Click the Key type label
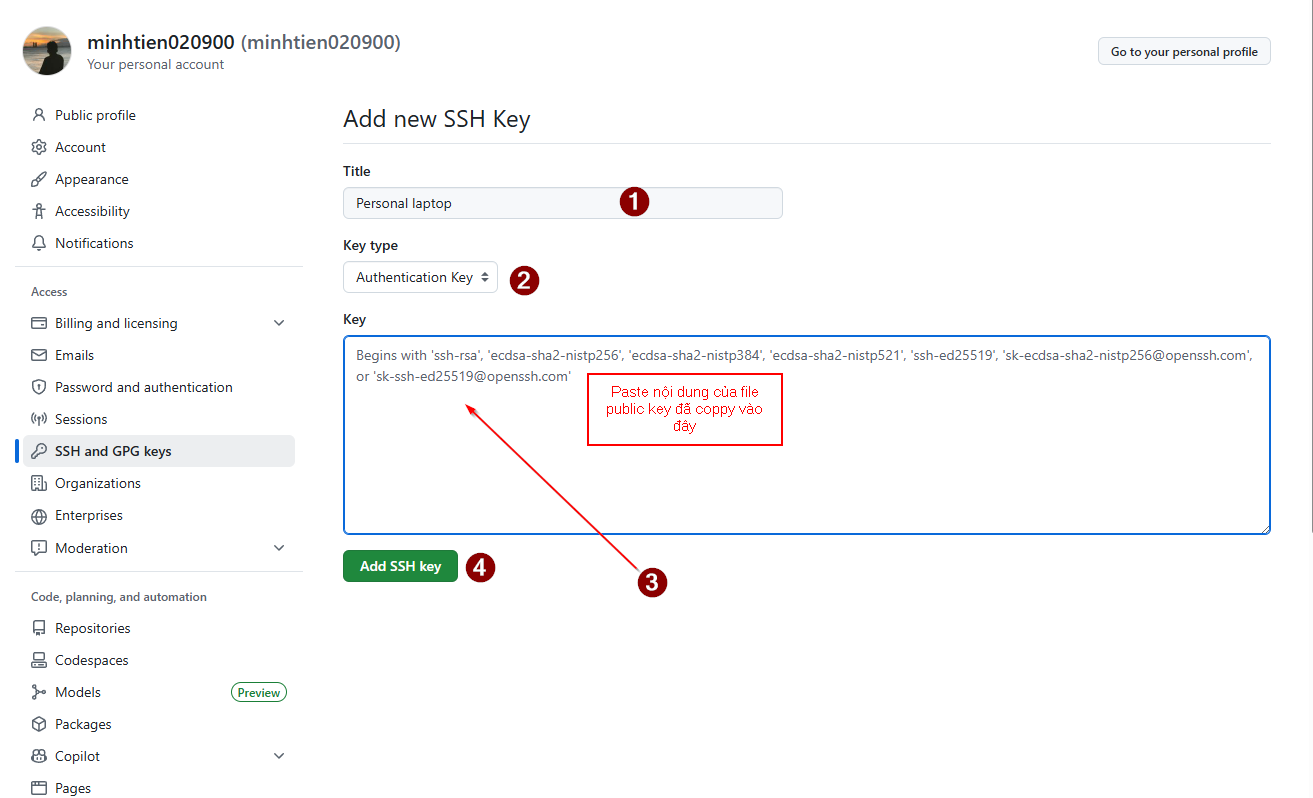This screenshot has width=1313, height=798. pos(370,245)
